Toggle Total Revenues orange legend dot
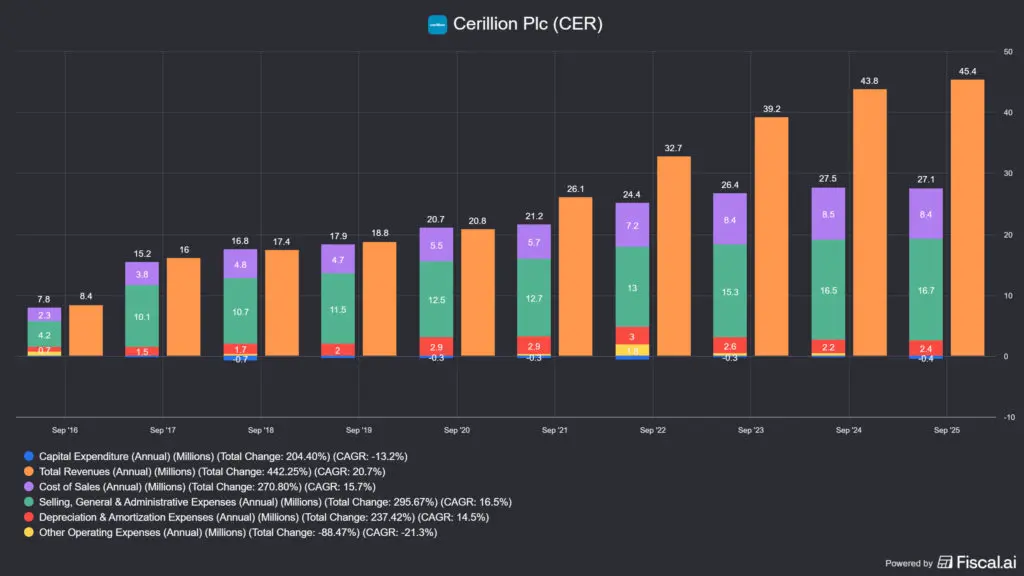The width and height of the screenshot is (1024, 576). click(29, 471)
